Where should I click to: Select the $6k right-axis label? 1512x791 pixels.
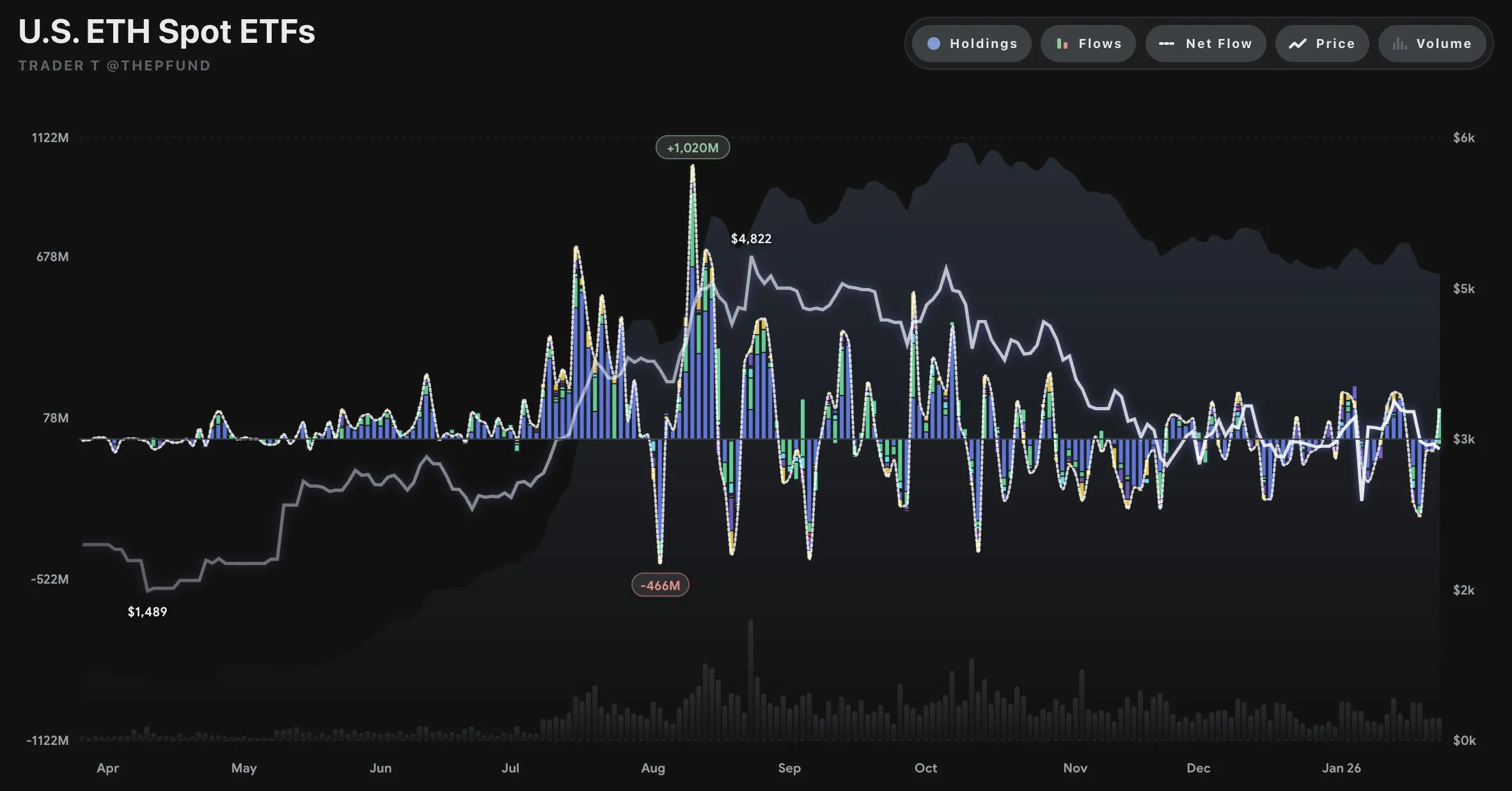tap(1465, 138)
